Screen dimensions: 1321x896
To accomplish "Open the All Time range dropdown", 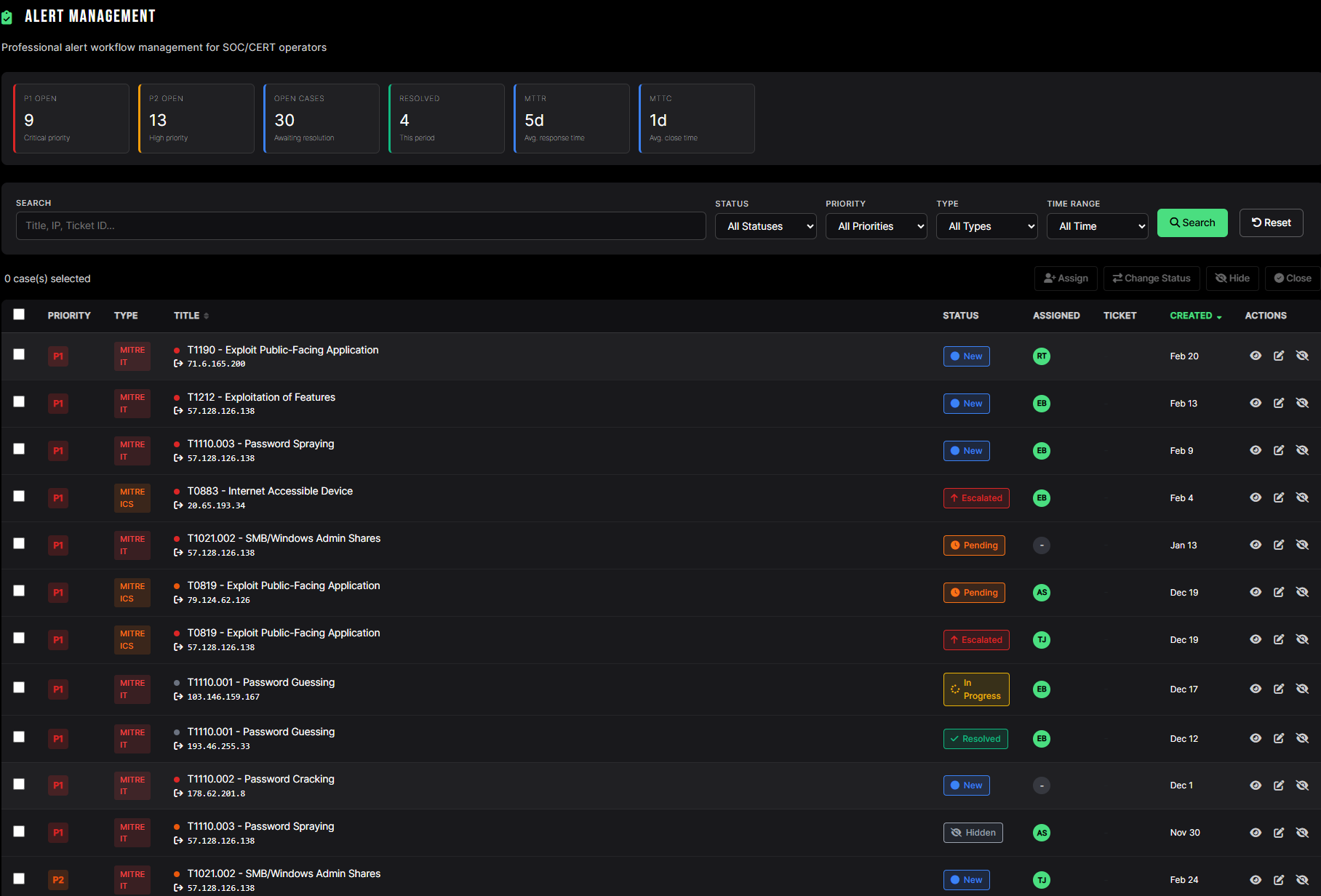I will pyautogui.click(x=1097, y=226).
